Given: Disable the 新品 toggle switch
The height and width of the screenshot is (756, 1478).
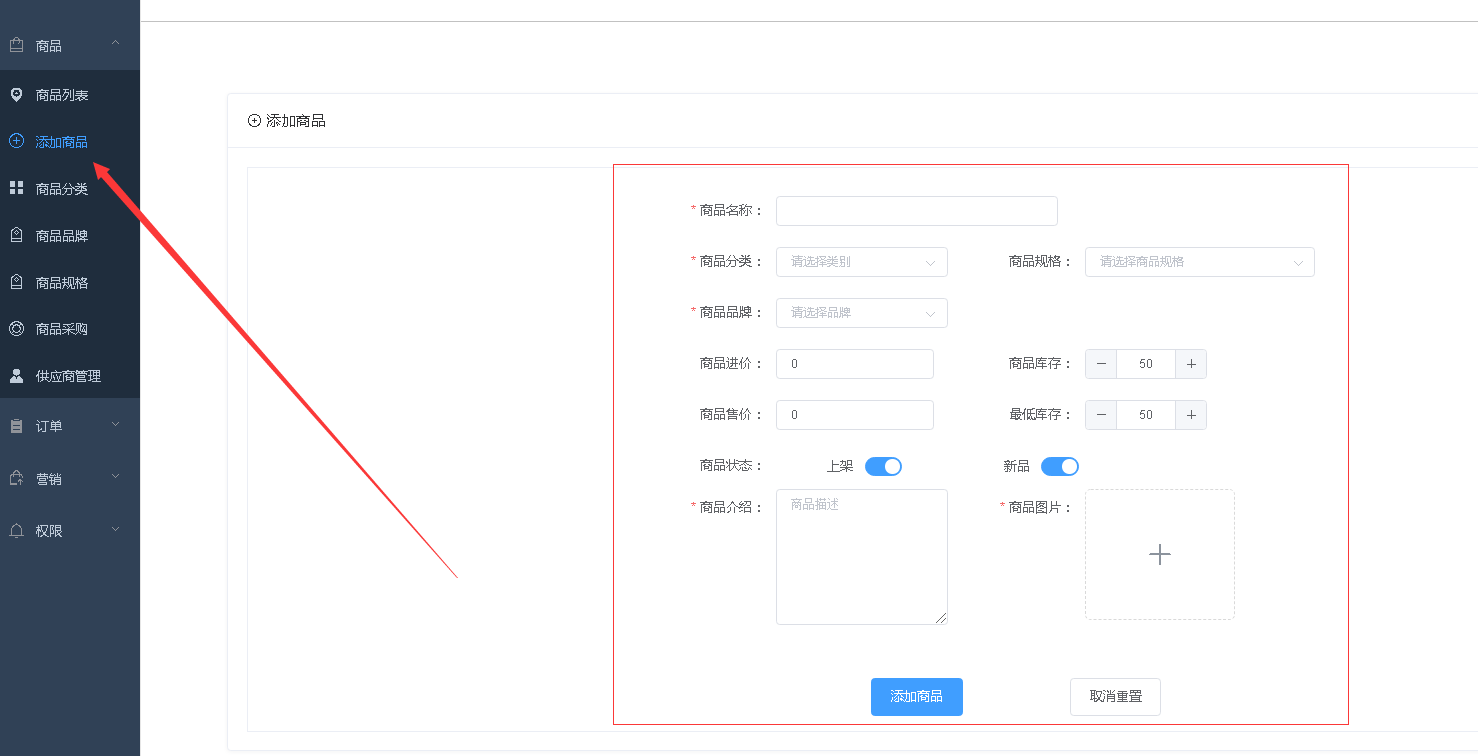Looking at the screenshot, I should pos(1059,466).
